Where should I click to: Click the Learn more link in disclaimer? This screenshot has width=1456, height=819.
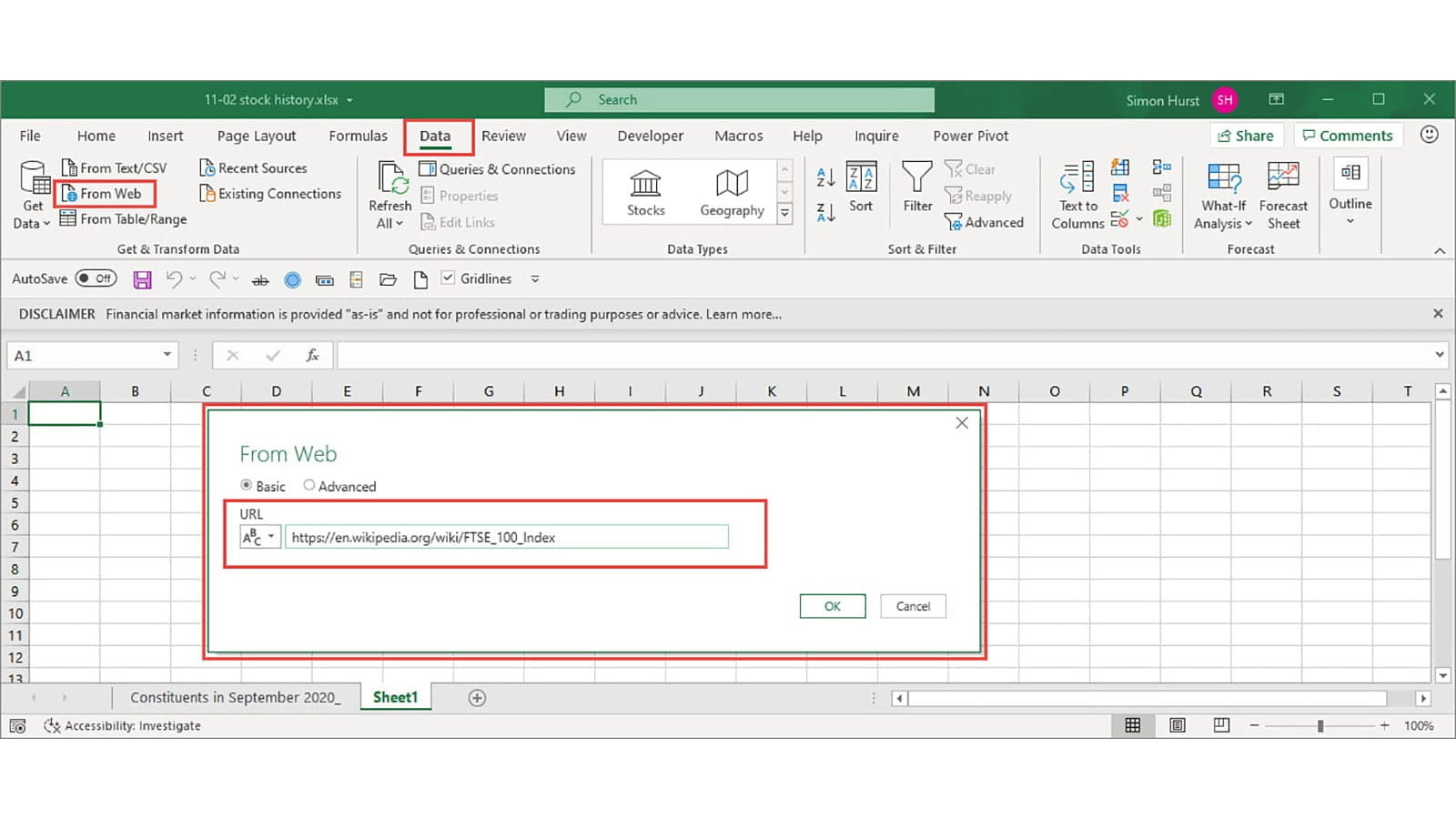(743, 314)
